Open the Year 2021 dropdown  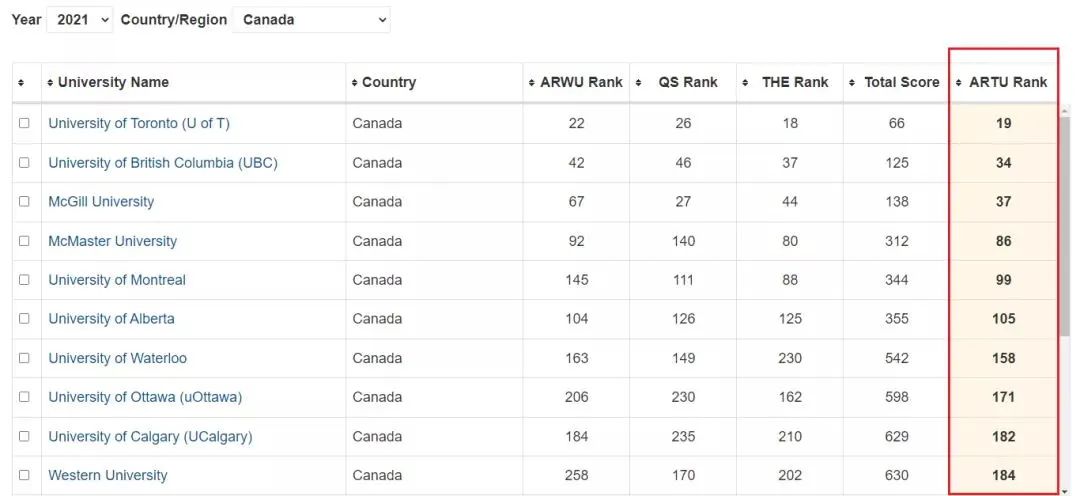[79, 19]
